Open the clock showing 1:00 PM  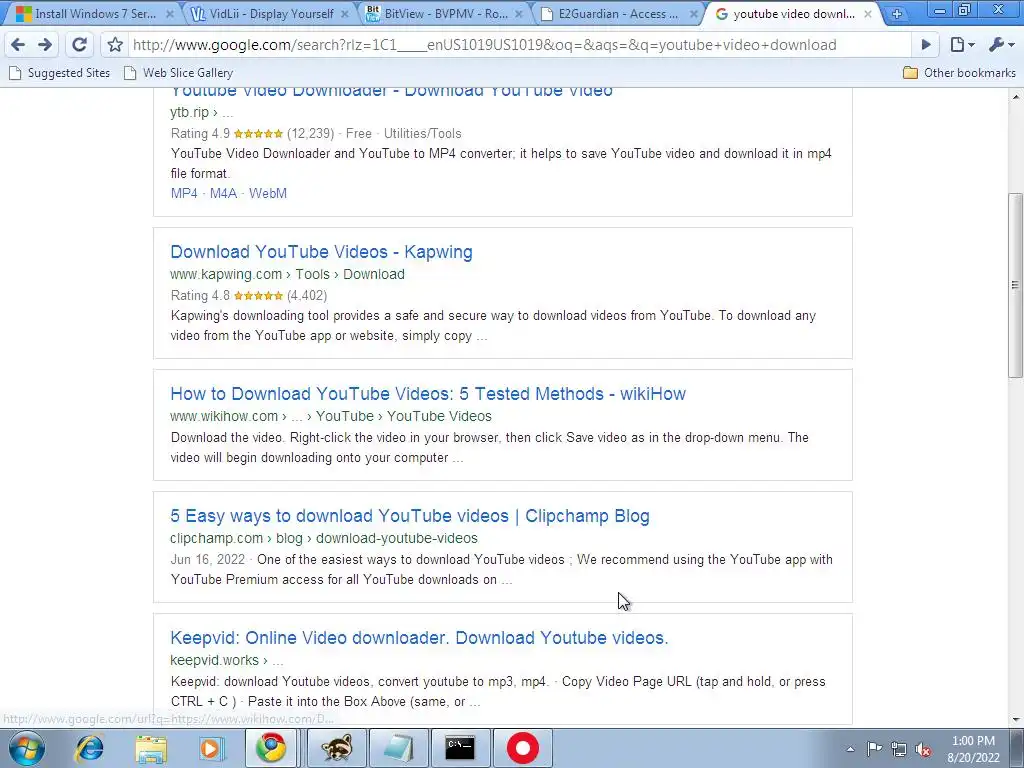tap(973, 749)
